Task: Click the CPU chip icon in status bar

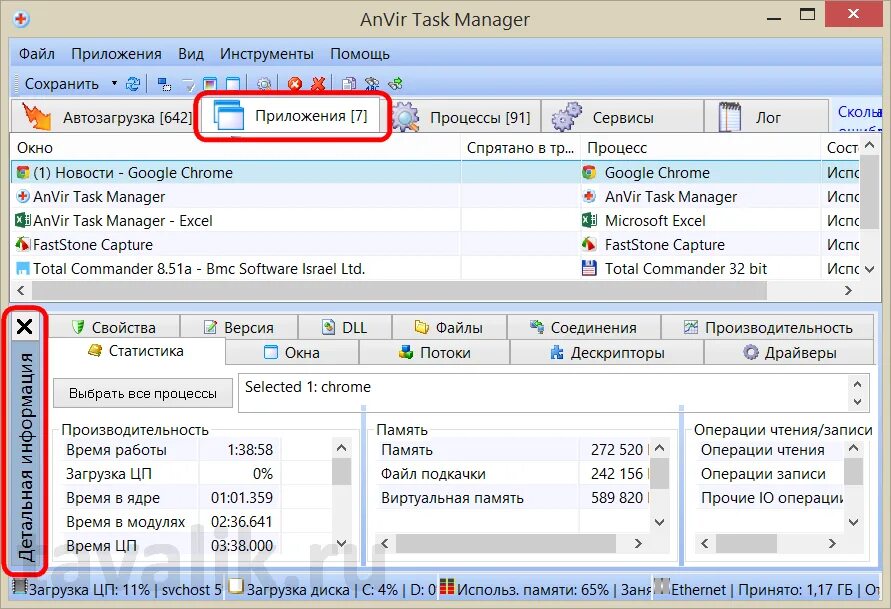Action: pos(20,587)
